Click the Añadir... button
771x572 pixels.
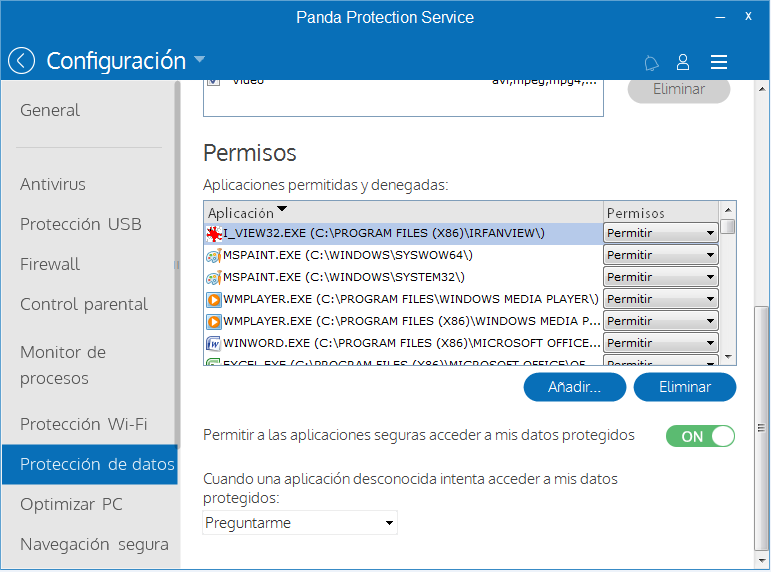point(575,387)
